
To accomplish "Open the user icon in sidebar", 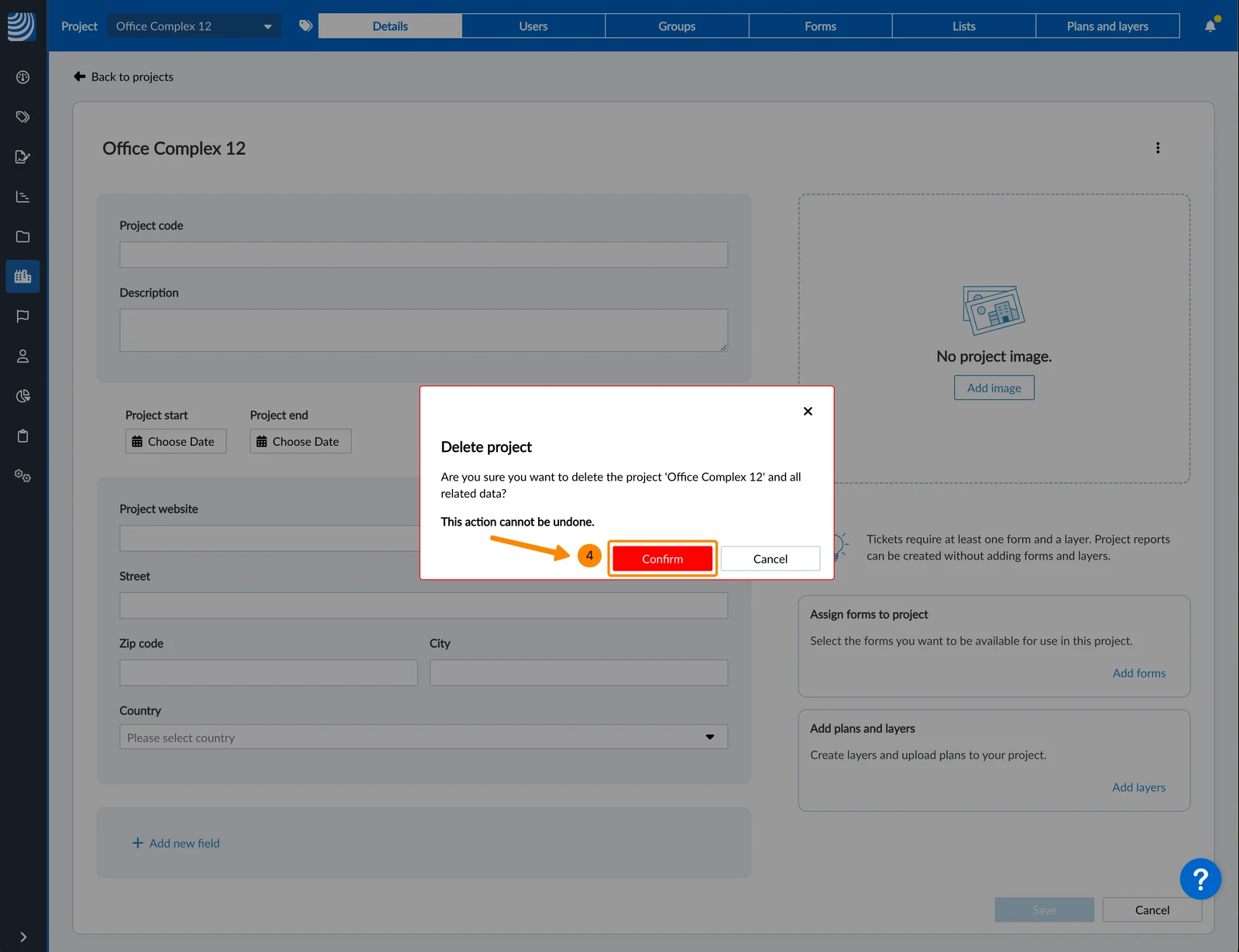I will [22, 356].
